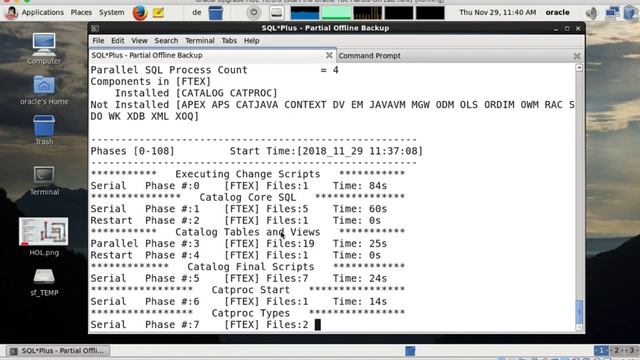Open the Trash desktop icon
The image size is (640, 360).
44,130
